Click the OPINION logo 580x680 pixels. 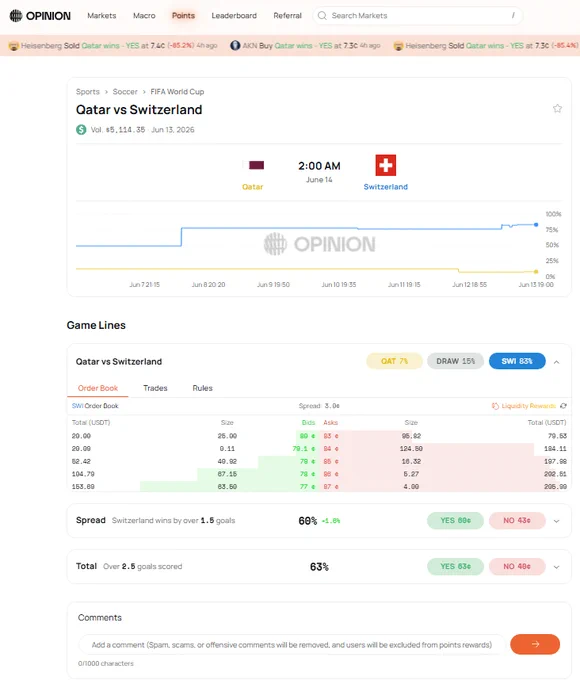(x=40, y=16)
